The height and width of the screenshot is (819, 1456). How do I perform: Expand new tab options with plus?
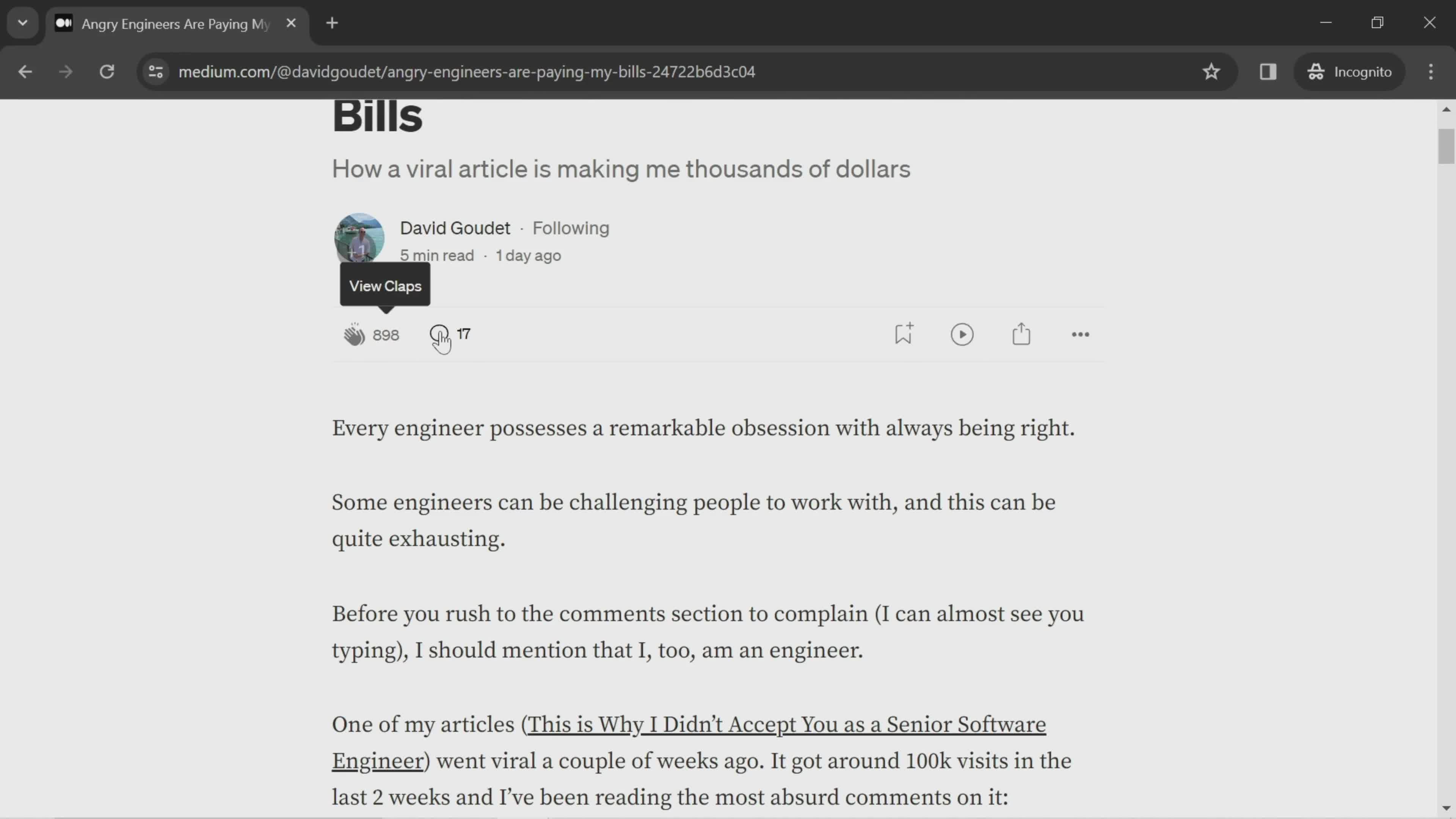pyautogui.click(x=332, y=24)
